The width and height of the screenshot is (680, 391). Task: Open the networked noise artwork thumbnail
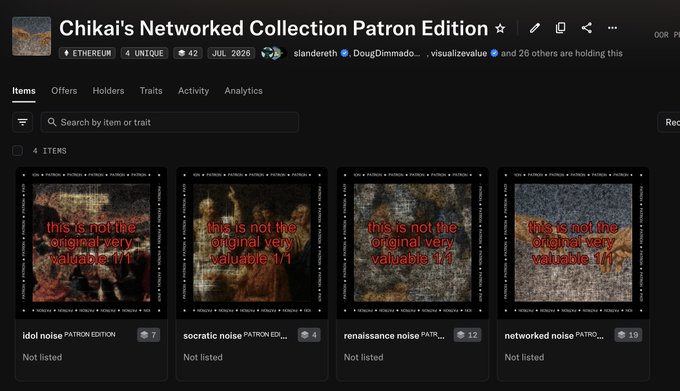[573, 243]
